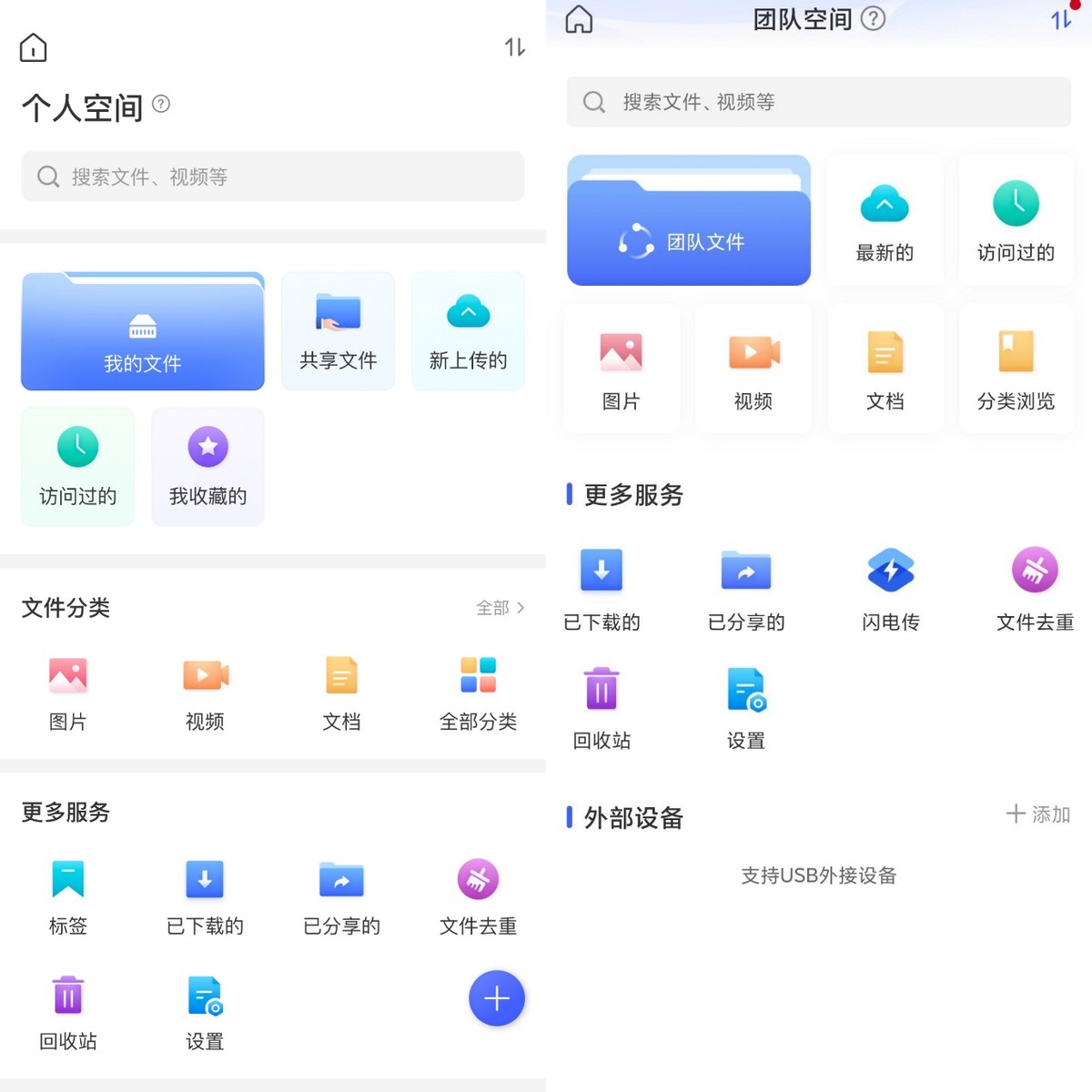This screenshot has height=1092, width=1092.
Task: Tap the blue plus upload button
Action: coord(496,998)
